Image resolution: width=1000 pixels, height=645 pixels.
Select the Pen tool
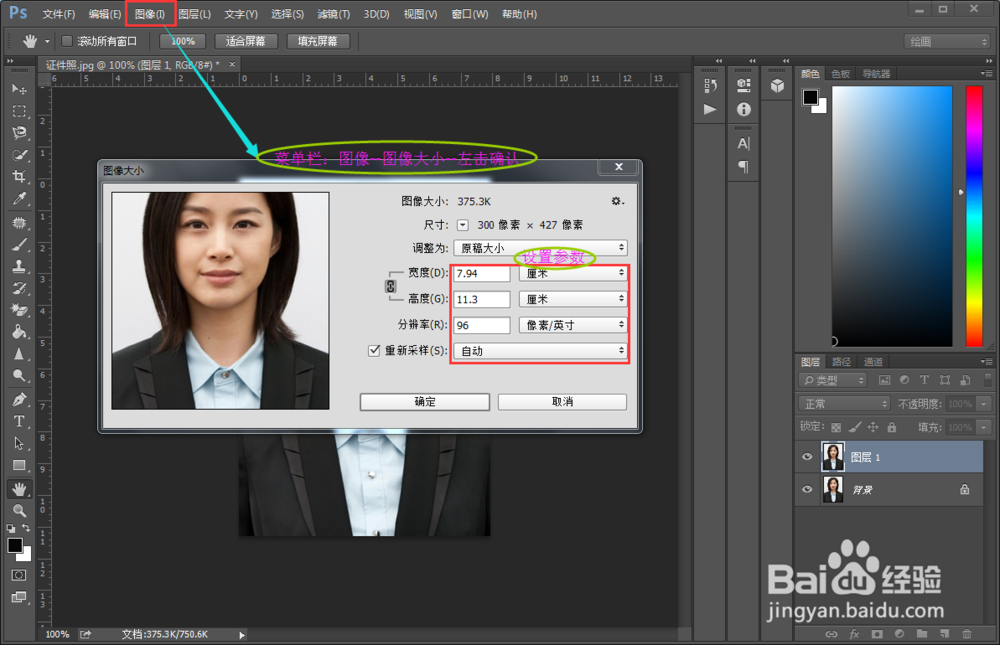point(19,399)
